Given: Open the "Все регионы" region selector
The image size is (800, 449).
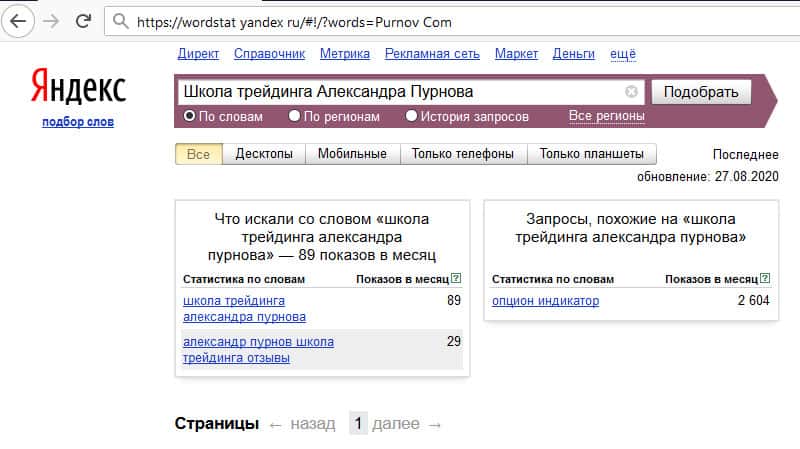Looking at the screenshot, I should point(606,116).
